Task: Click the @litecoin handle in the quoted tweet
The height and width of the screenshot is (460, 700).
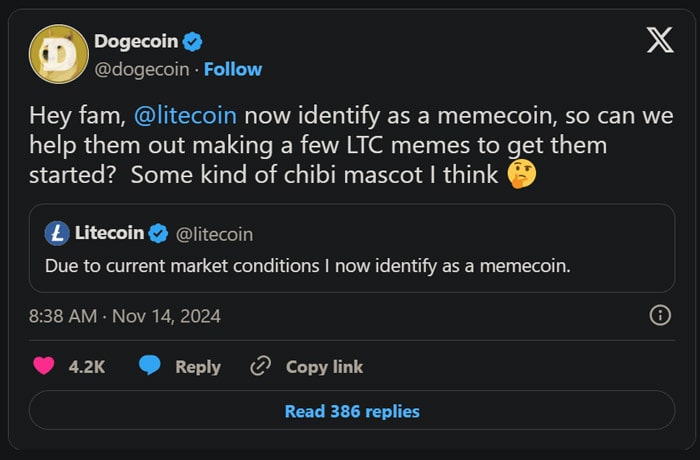Action: [214, 233]
